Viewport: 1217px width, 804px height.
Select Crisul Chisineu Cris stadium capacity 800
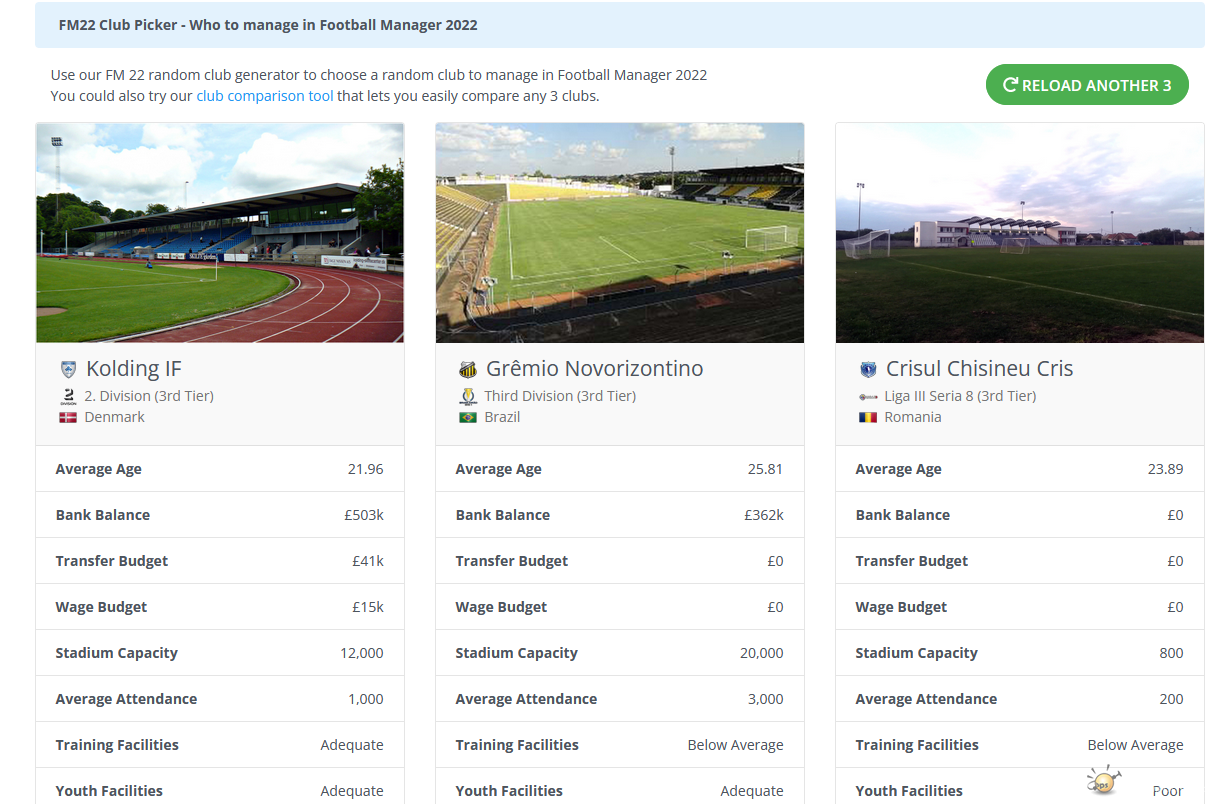[x=1172, y=653]
